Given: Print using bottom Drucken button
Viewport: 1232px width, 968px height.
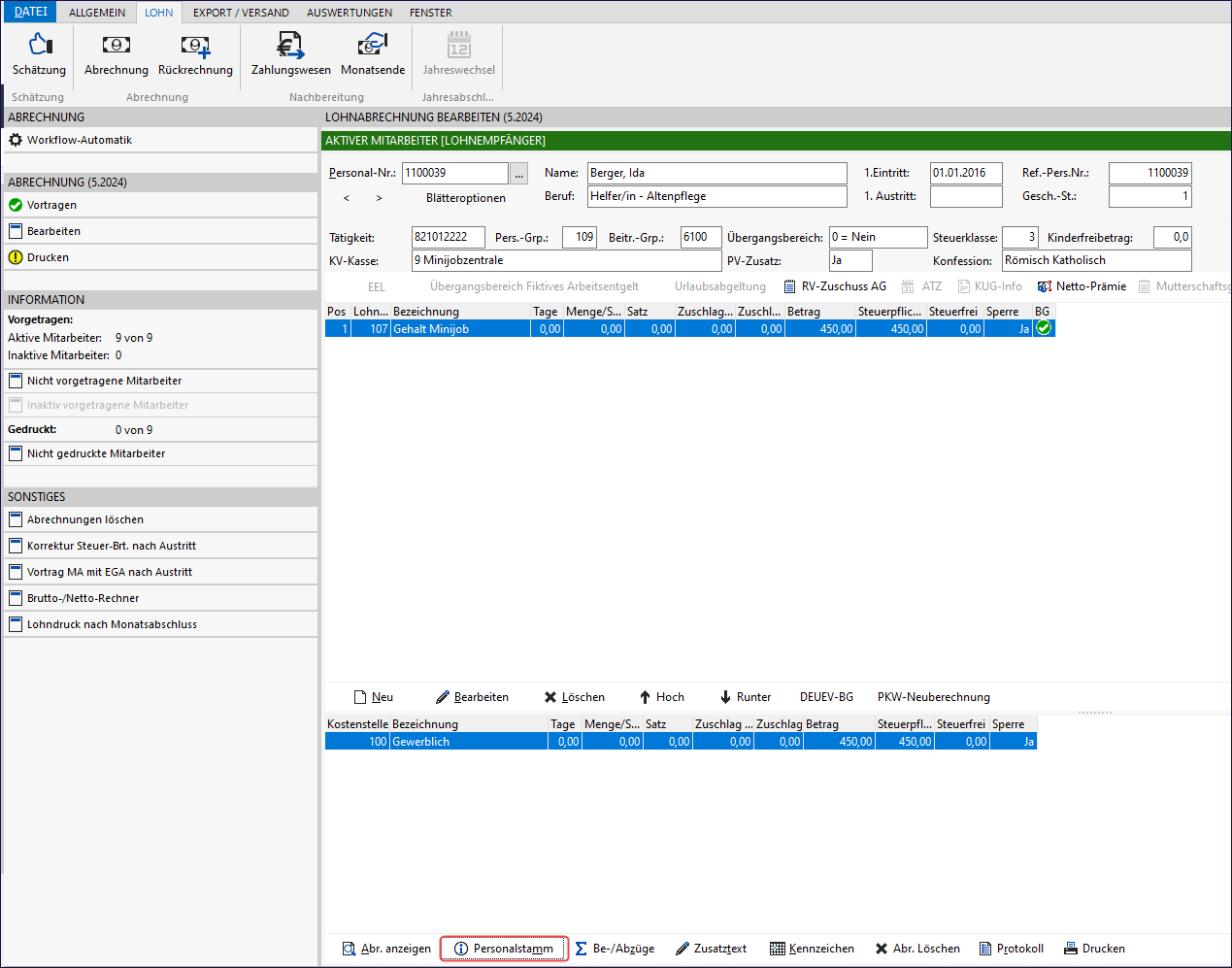Looking at the screenshot, I should pos(1094,949).
